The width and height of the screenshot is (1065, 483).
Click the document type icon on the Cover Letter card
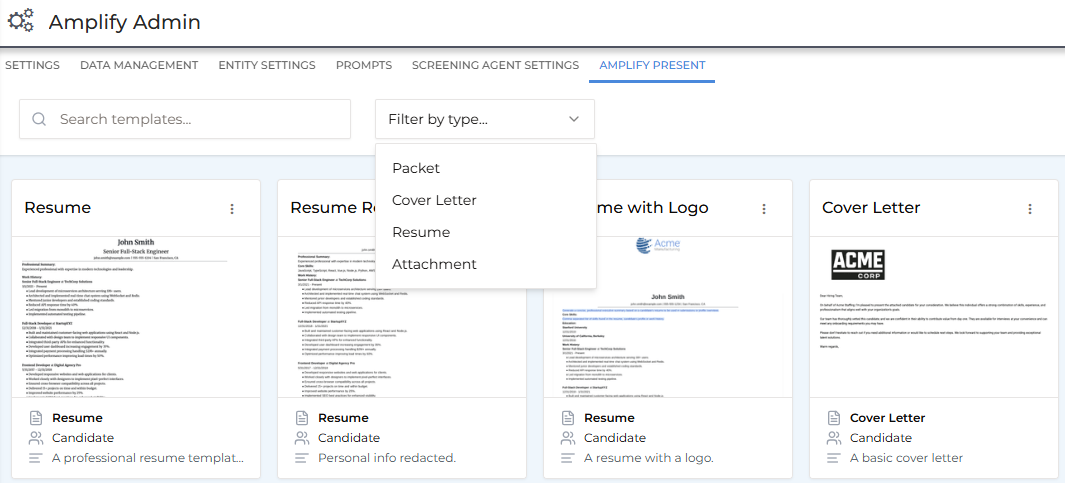pyautogui.click(x=834, y=418)
